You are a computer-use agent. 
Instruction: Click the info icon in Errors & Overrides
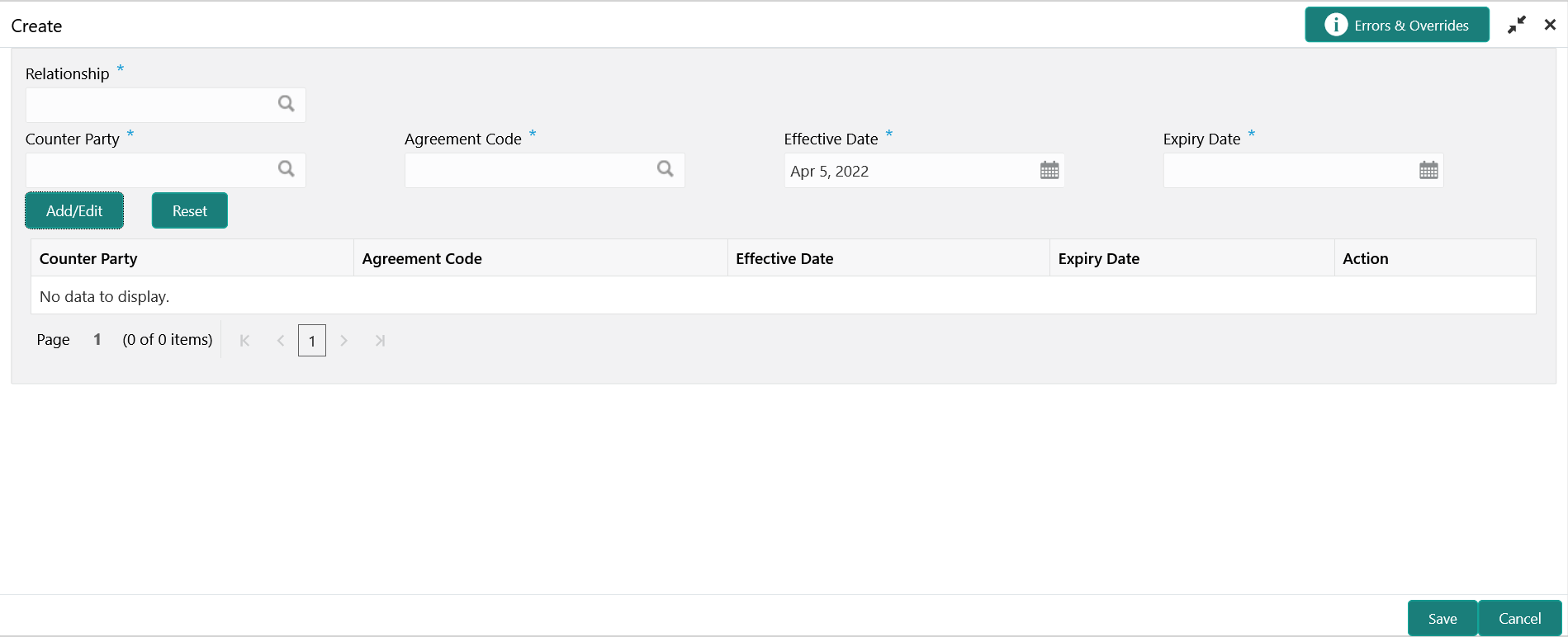(x=1335, y=25)
